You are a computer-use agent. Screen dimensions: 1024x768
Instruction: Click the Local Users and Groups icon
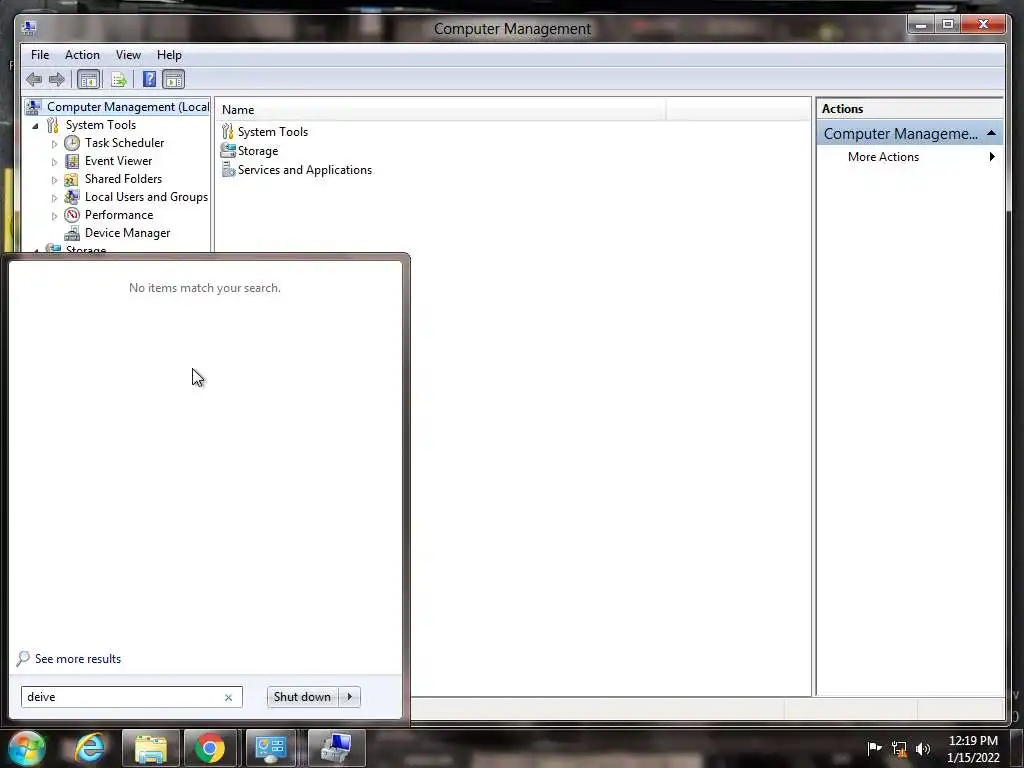[72, 197]
